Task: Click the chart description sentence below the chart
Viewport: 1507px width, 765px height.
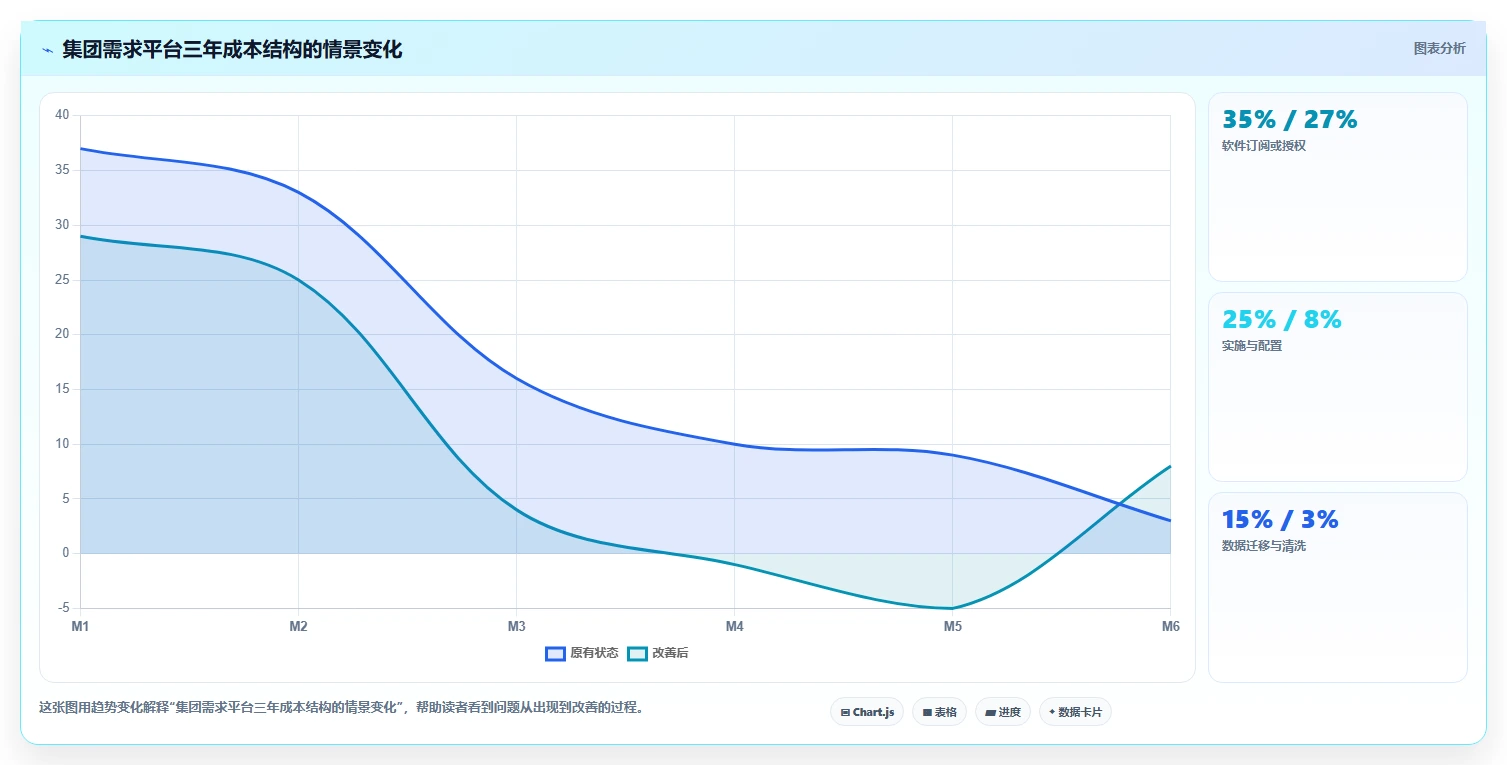Action: [343, 708]
